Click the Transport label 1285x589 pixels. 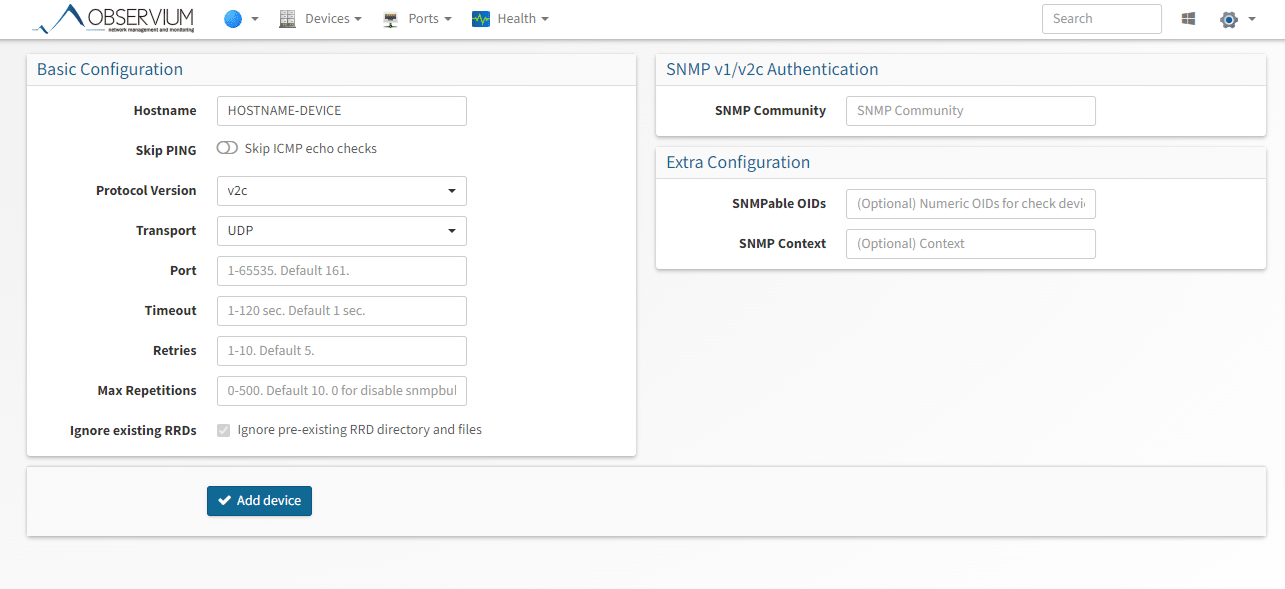[166, 231]
